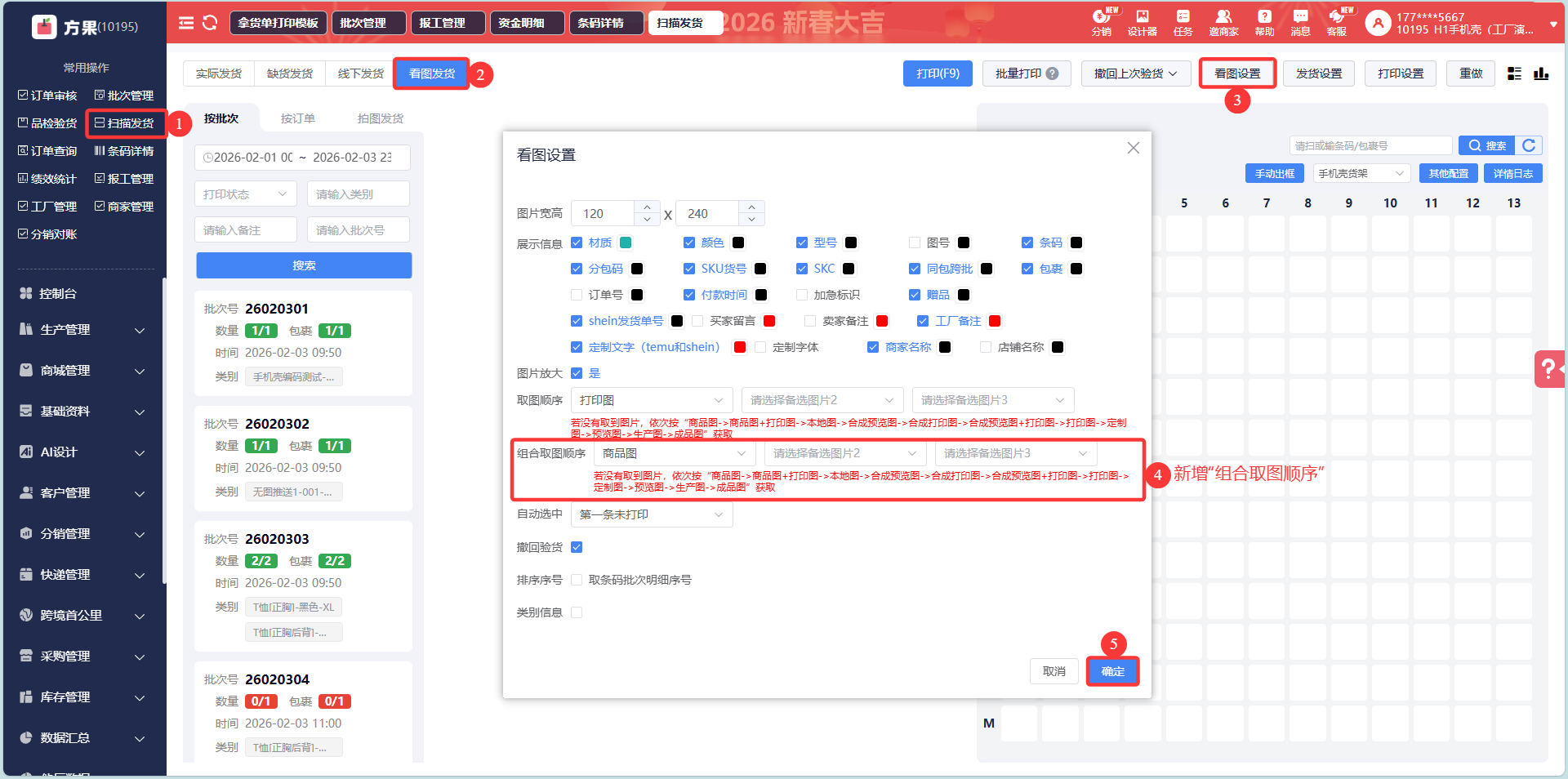This screenshot has width=1568, height=779.
Task: Click the 批量打印 help question icon
Action: coord(1052,73)
